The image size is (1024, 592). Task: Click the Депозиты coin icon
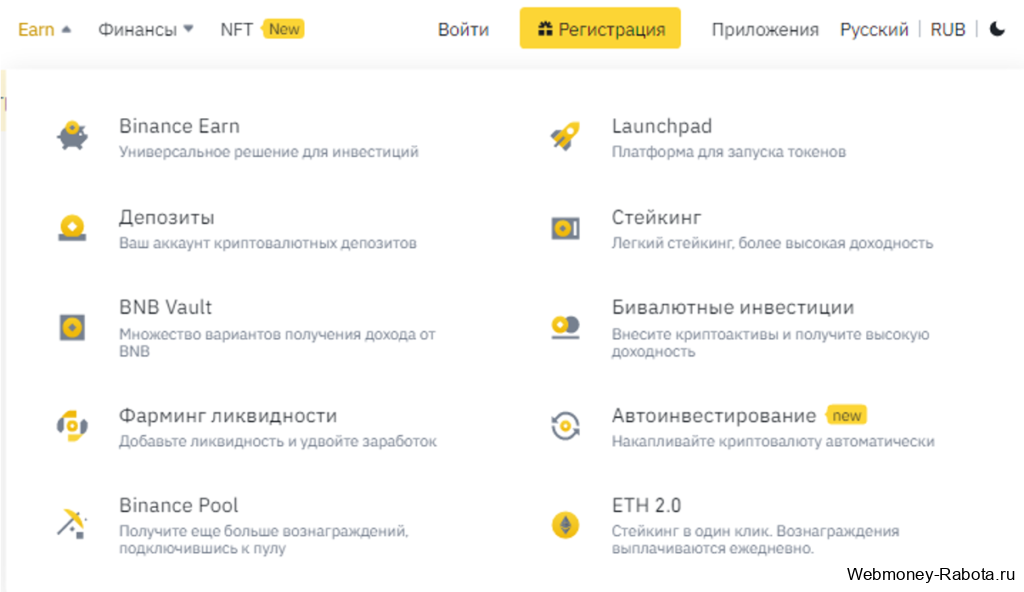click(72, 228)
